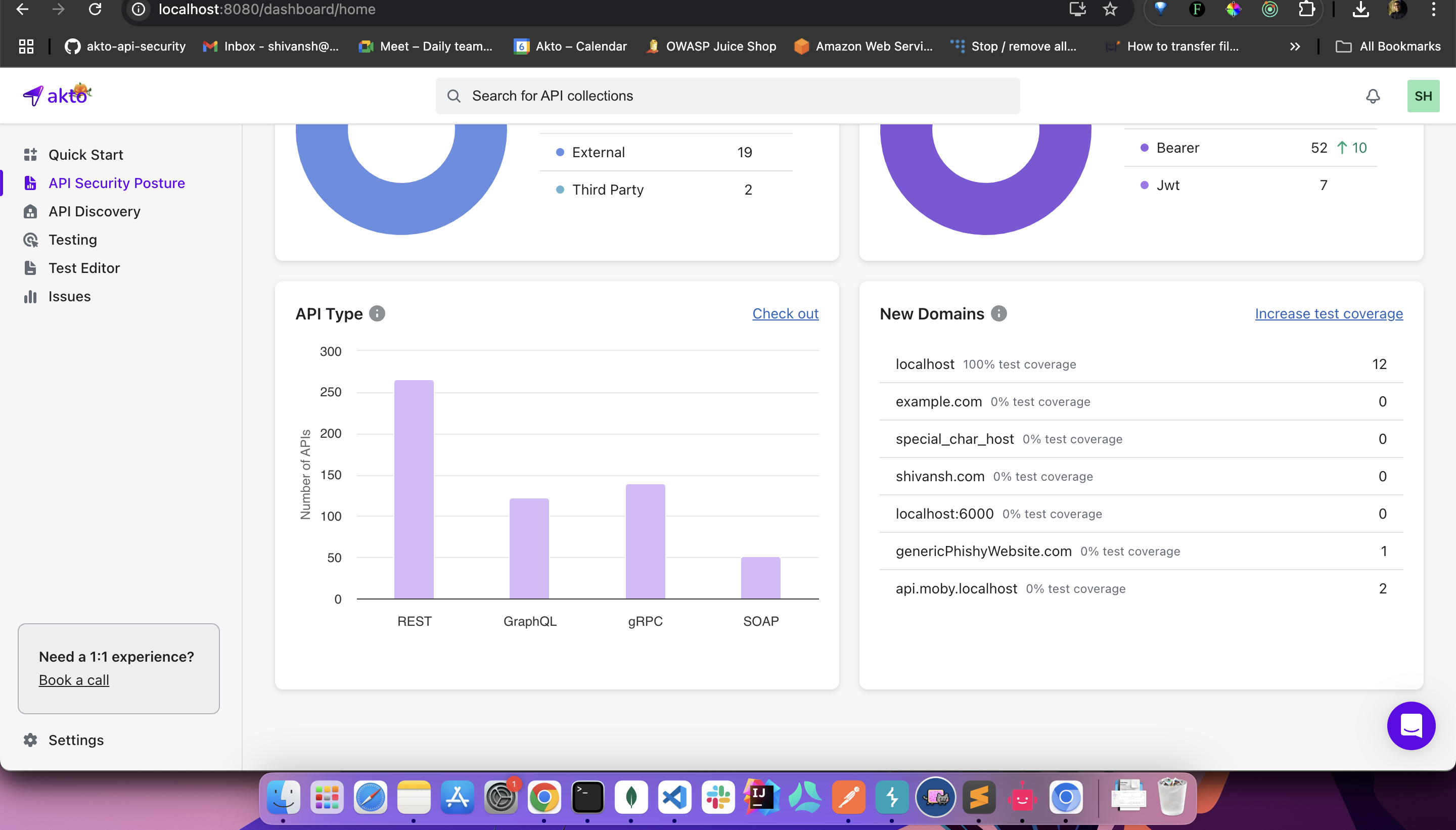Open Chrome three-dot menu
Image resolution: width=1456 pixels, height=830 pixels.
tap(1433, 9)
